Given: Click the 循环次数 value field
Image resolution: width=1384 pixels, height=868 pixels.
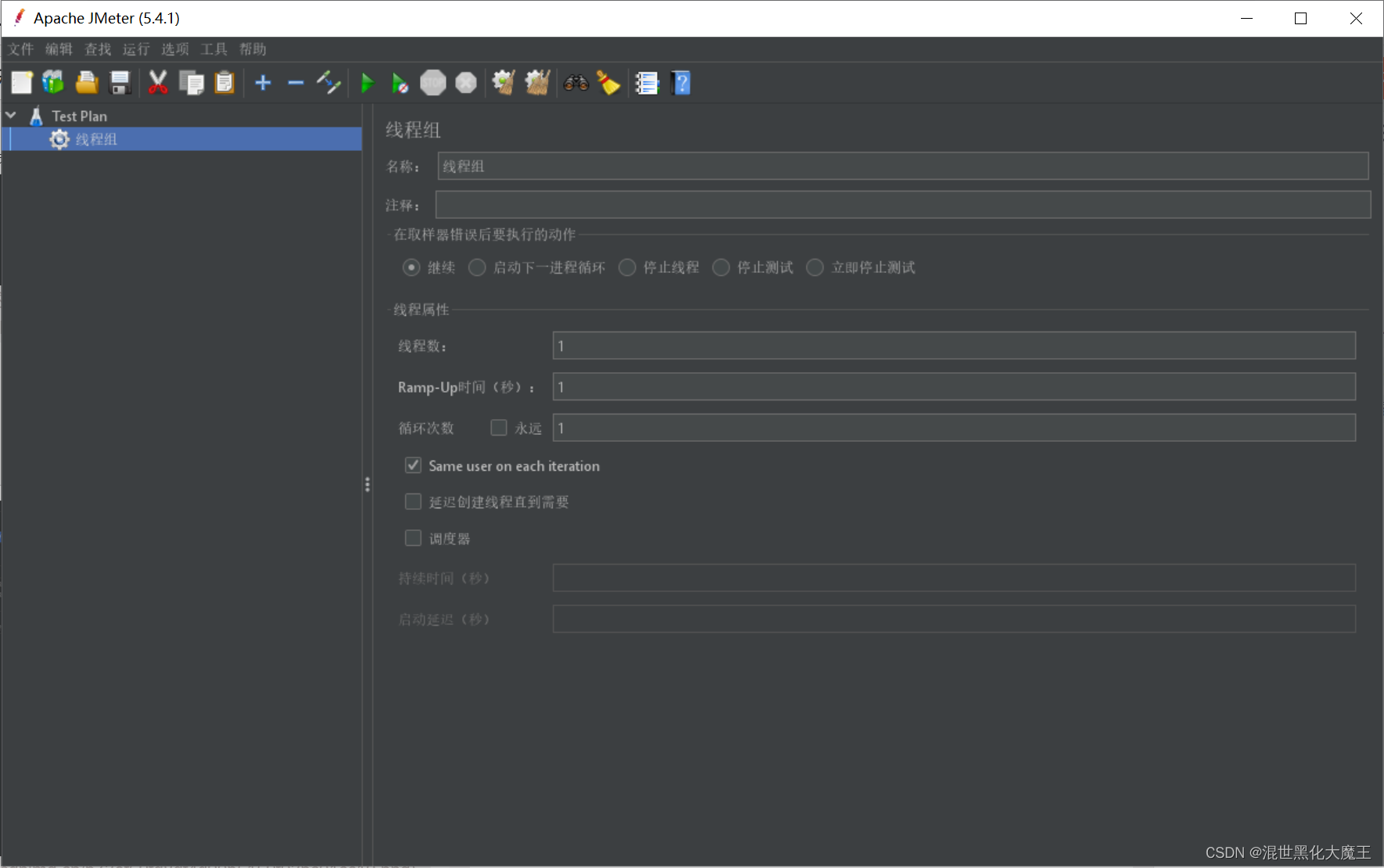Looking at the screenshot, I should 954,428.
